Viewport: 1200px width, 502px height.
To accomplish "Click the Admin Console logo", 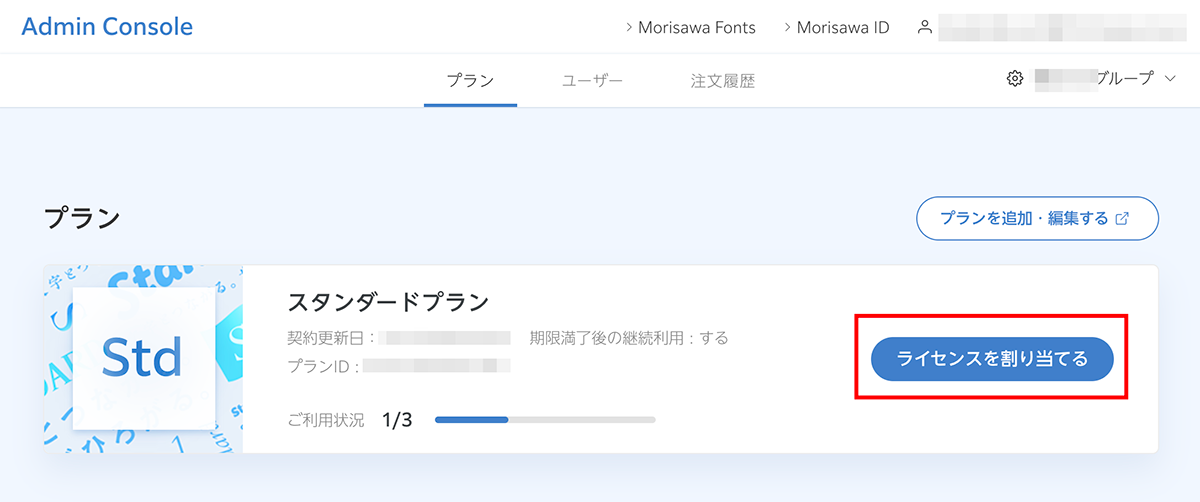I will click(x=107, y=27).
